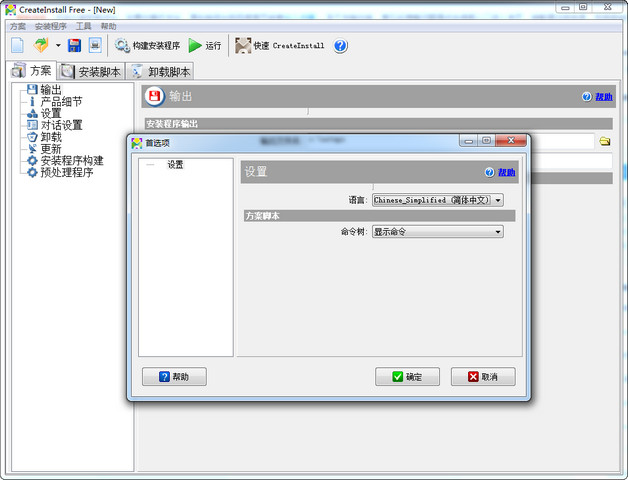Run the installer with green play icon
This screenshot has height=480, width=628.
[x=205, y=45]
